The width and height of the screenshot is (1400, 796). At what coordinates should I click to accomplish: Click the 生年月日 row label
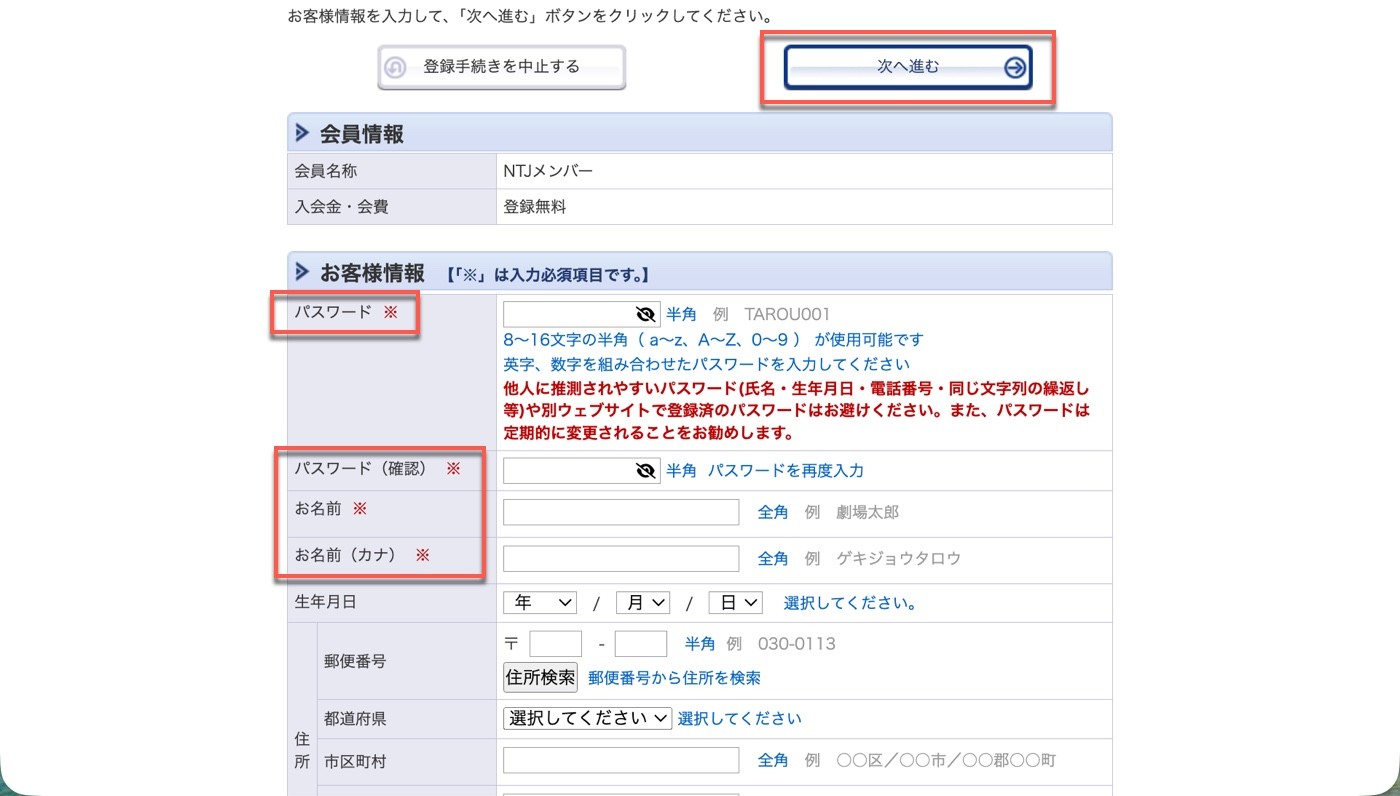coord(325,602)
